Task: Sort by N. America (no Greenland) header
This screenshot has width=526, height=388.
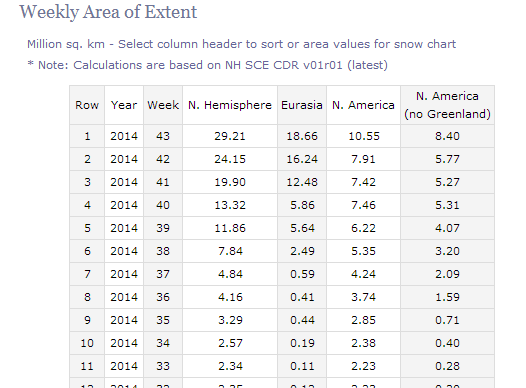Action: pyautogui.click(x=447, y=105)
